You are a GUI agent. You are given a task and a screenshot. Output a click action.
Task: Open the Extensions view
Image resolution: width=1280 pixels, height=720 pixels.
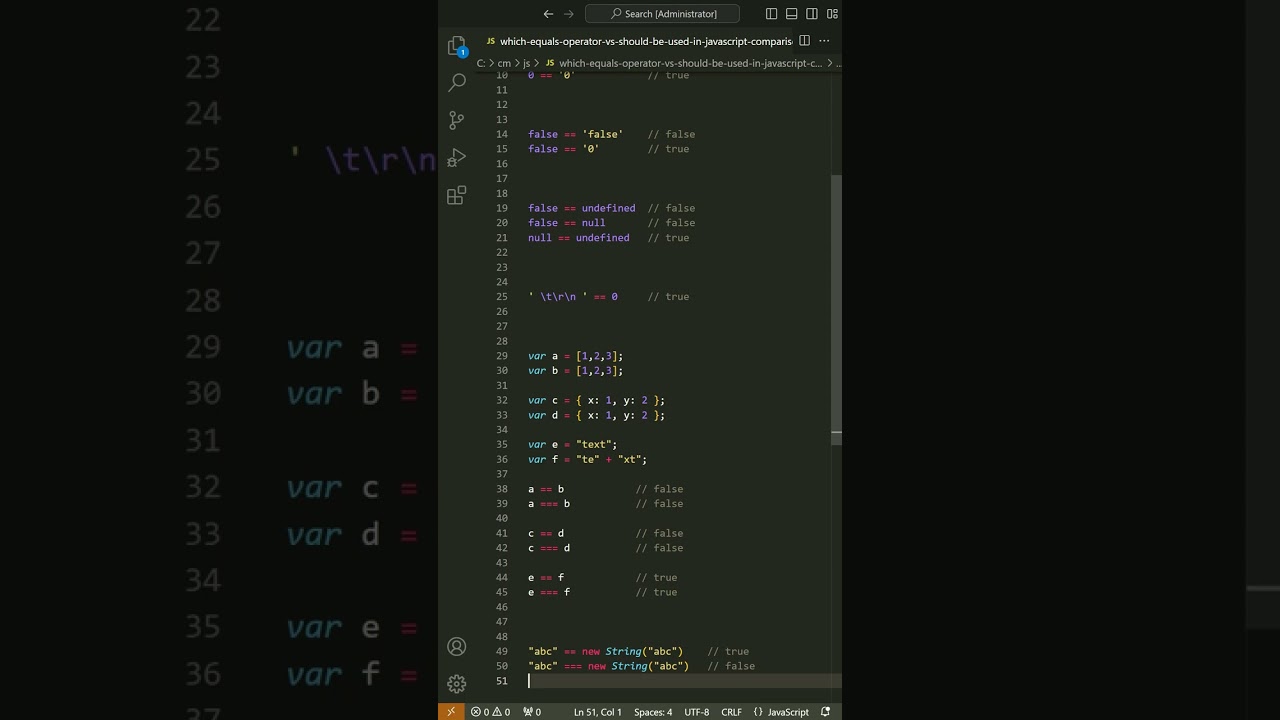tap(457, 195)
